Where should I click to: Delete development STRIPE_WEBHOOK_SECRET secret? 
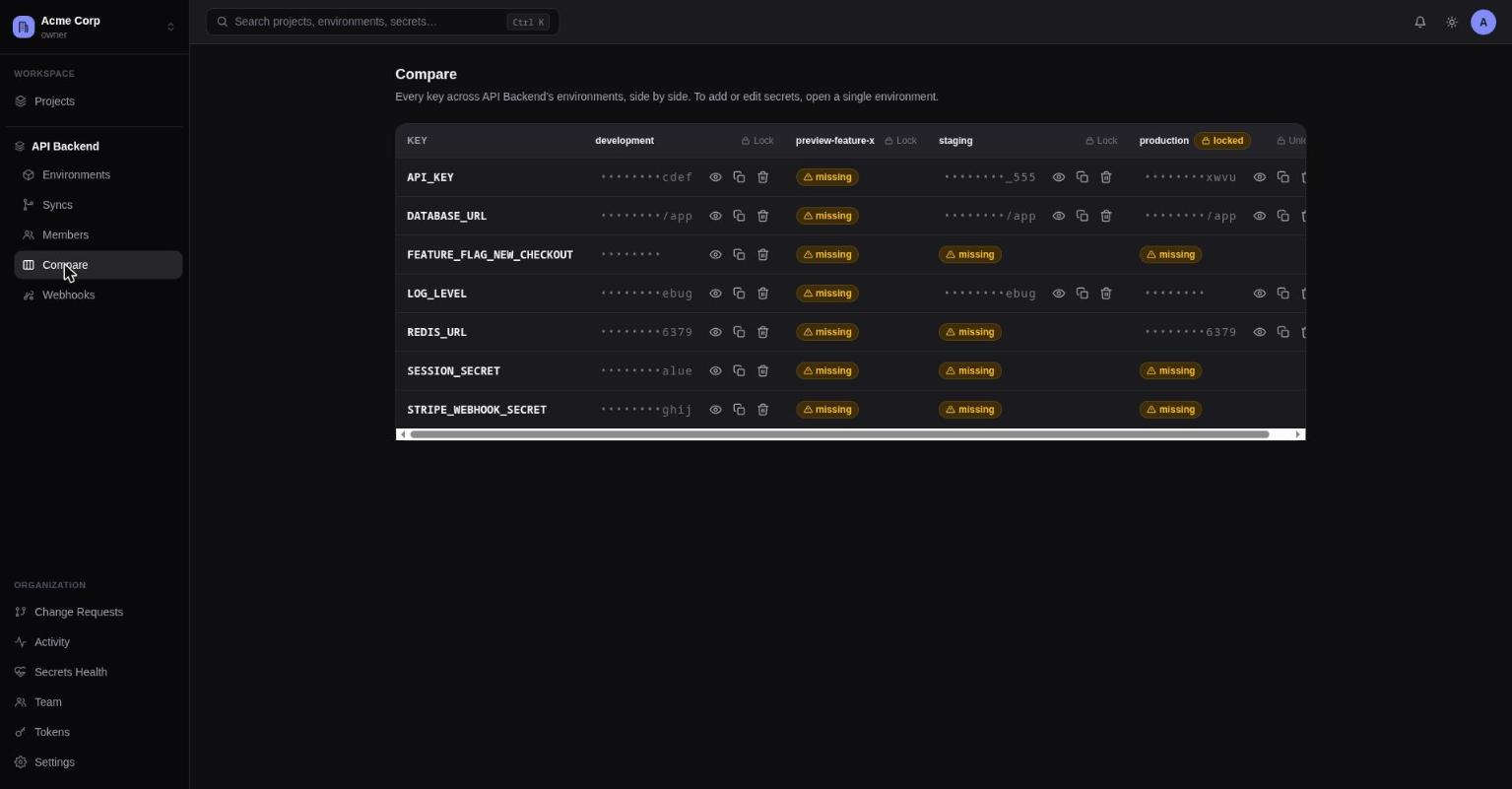pyautogui.click(x=762, y=410)
